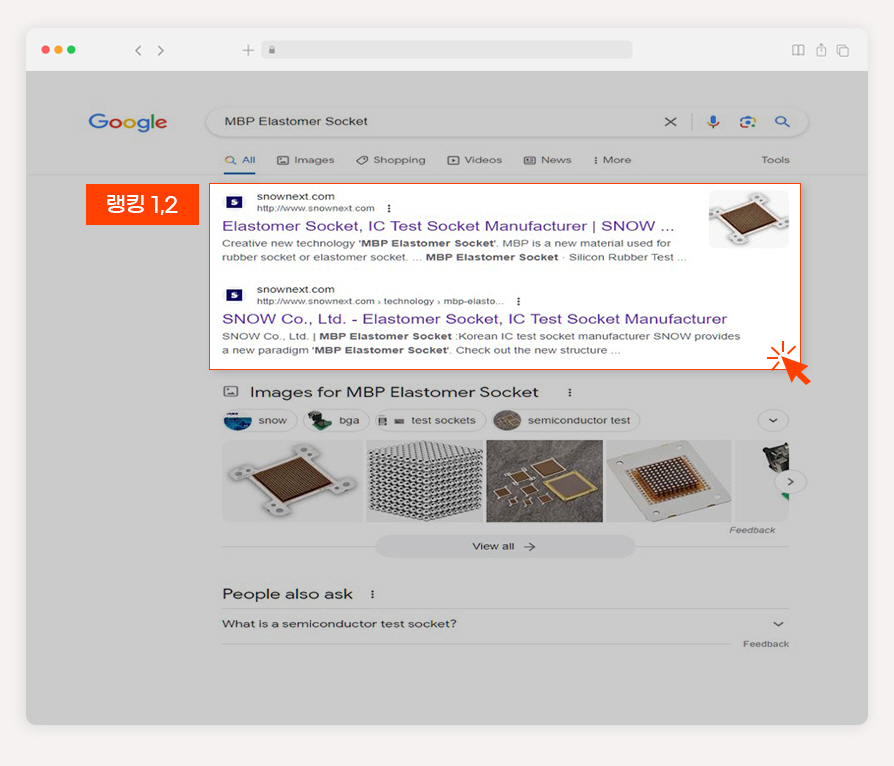894x766 pixels.
Task: Open 'Elastomer Socket, IC Test Socket Manufacturer' result
Action: pos(448,226)
